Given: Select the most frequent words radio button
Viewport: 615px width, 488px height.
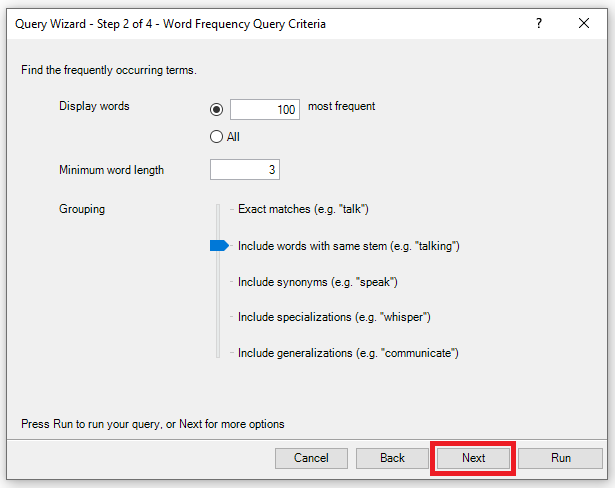Looking at the screenshot, I should (x=216, y=109).
